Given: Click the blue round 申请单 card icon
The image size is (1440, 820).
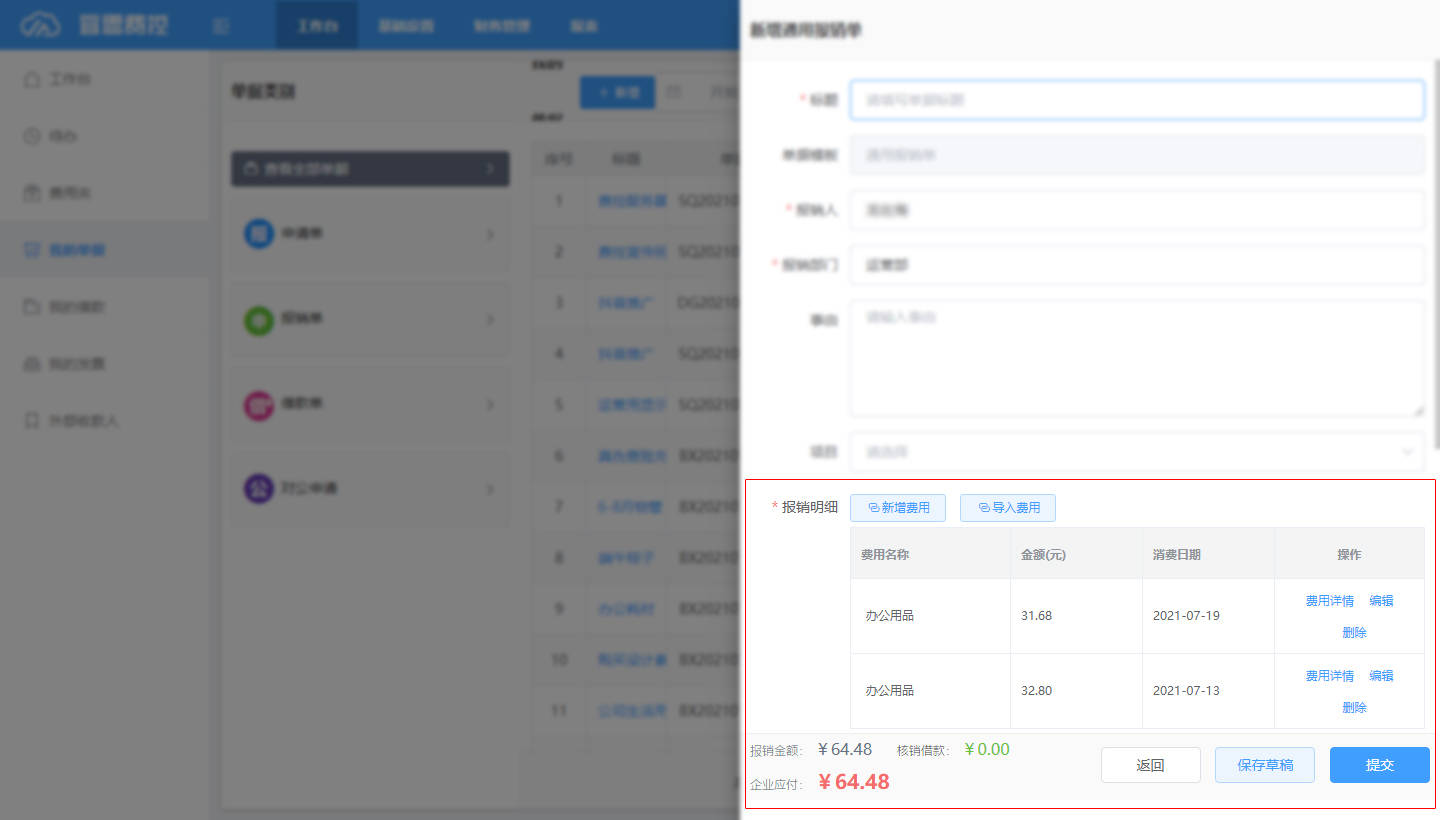Looking at the screenshot, I should click(x=259, y=234).
